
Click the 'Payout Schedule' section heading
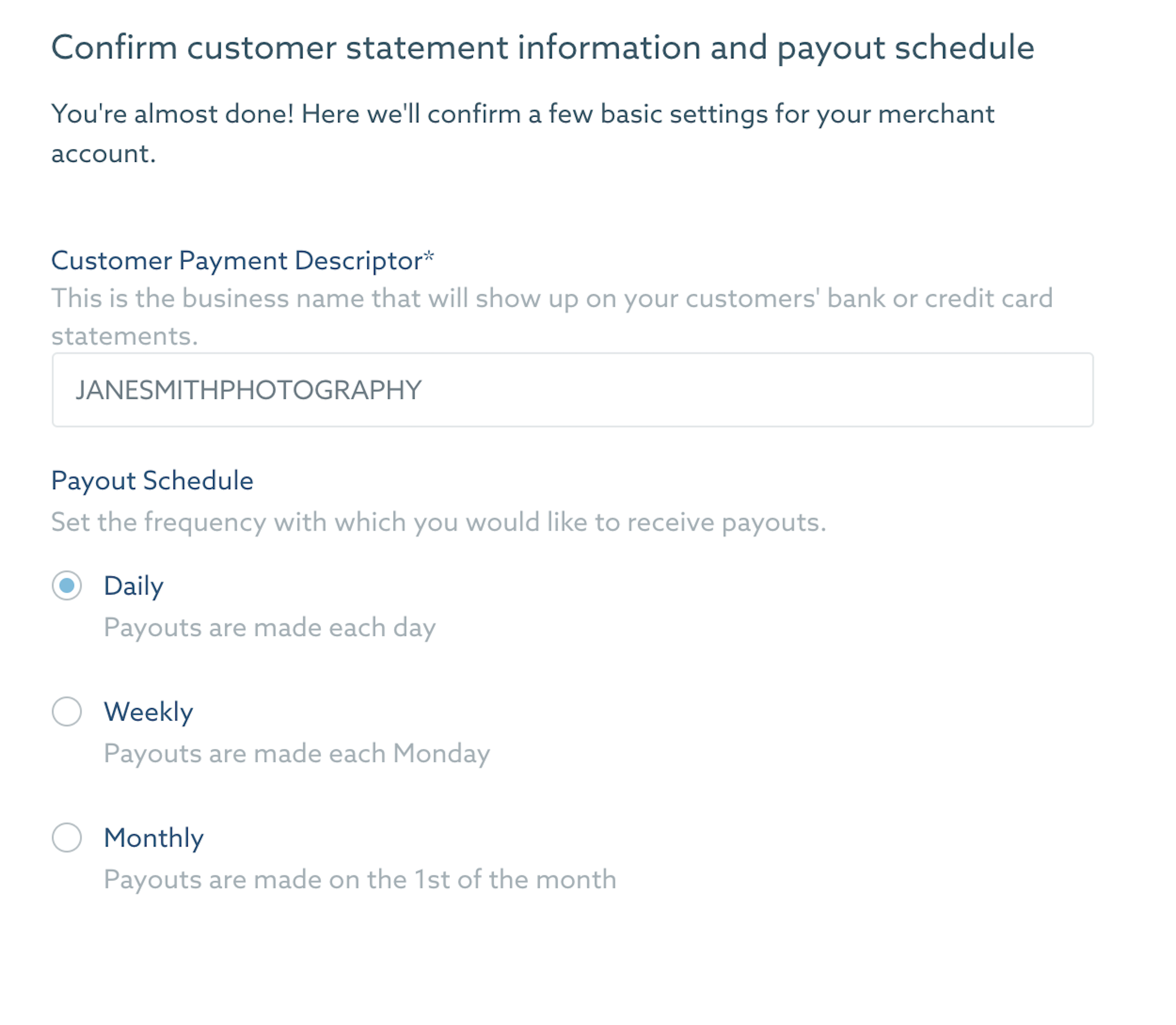tap(152, 481)
